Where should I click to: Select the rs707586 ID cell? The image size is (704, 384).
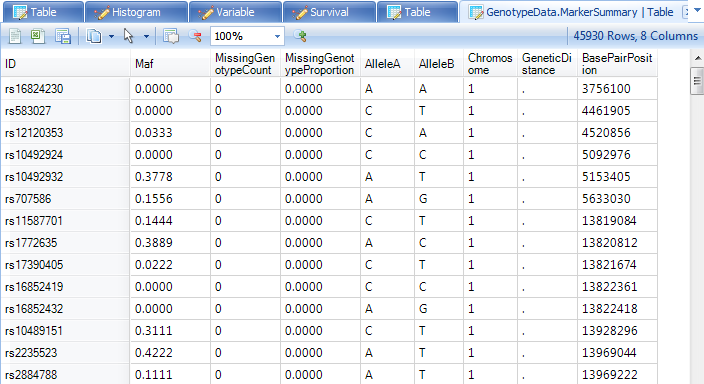coord(66,199)
